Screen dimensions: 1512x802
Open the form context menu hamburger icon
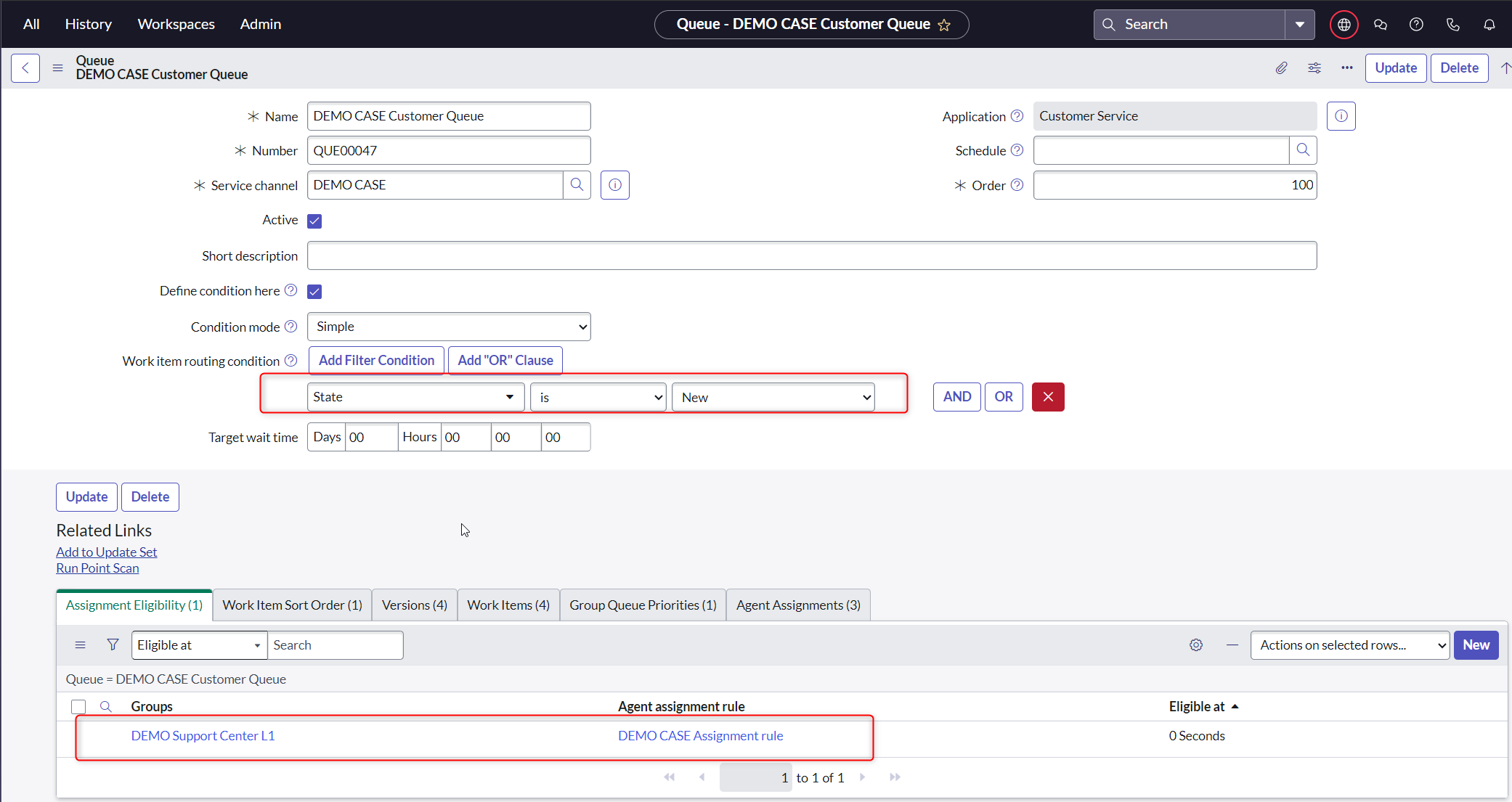[x=58, y=68]
